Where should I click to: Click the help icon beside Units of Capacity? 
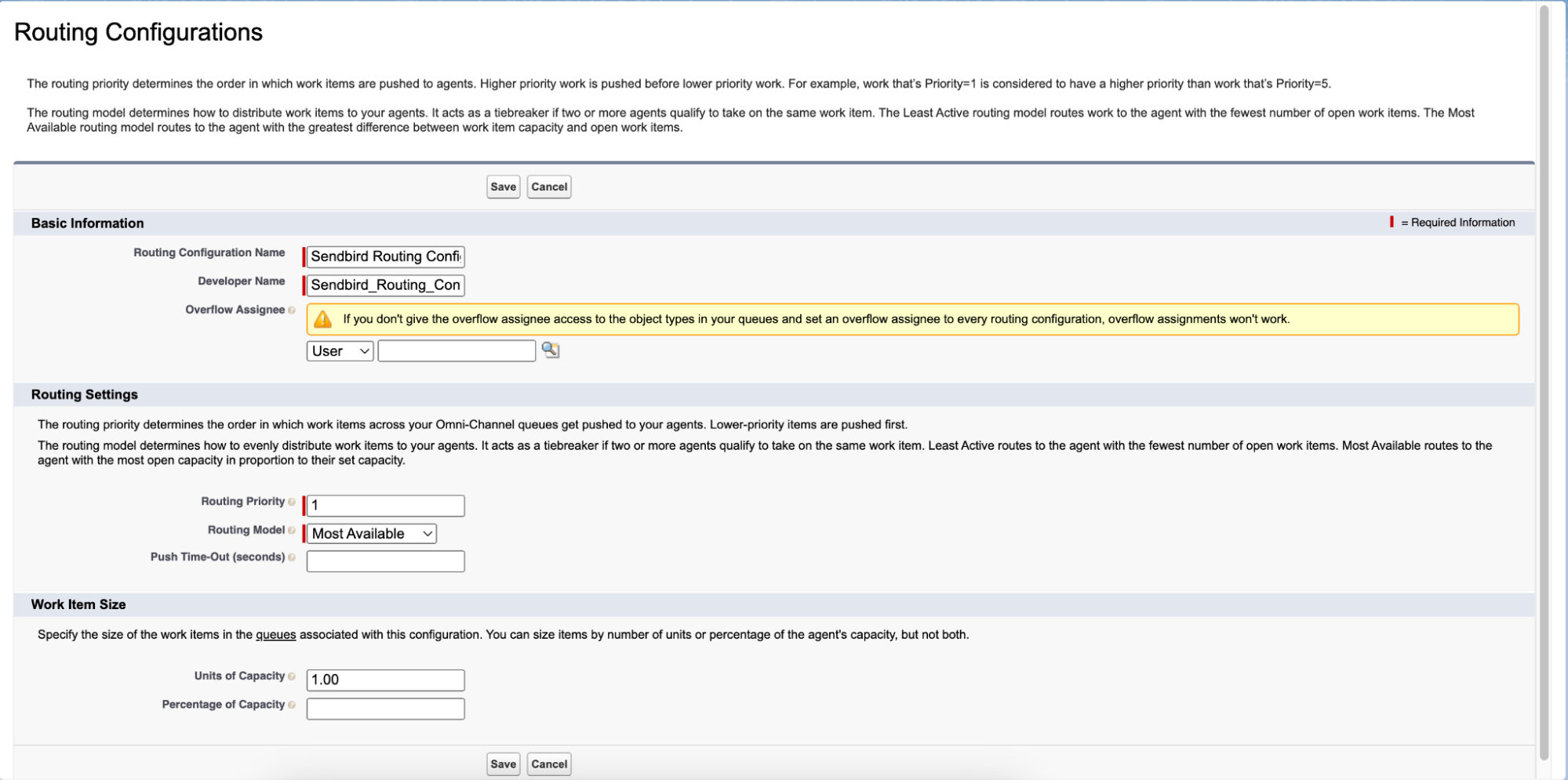291,676
